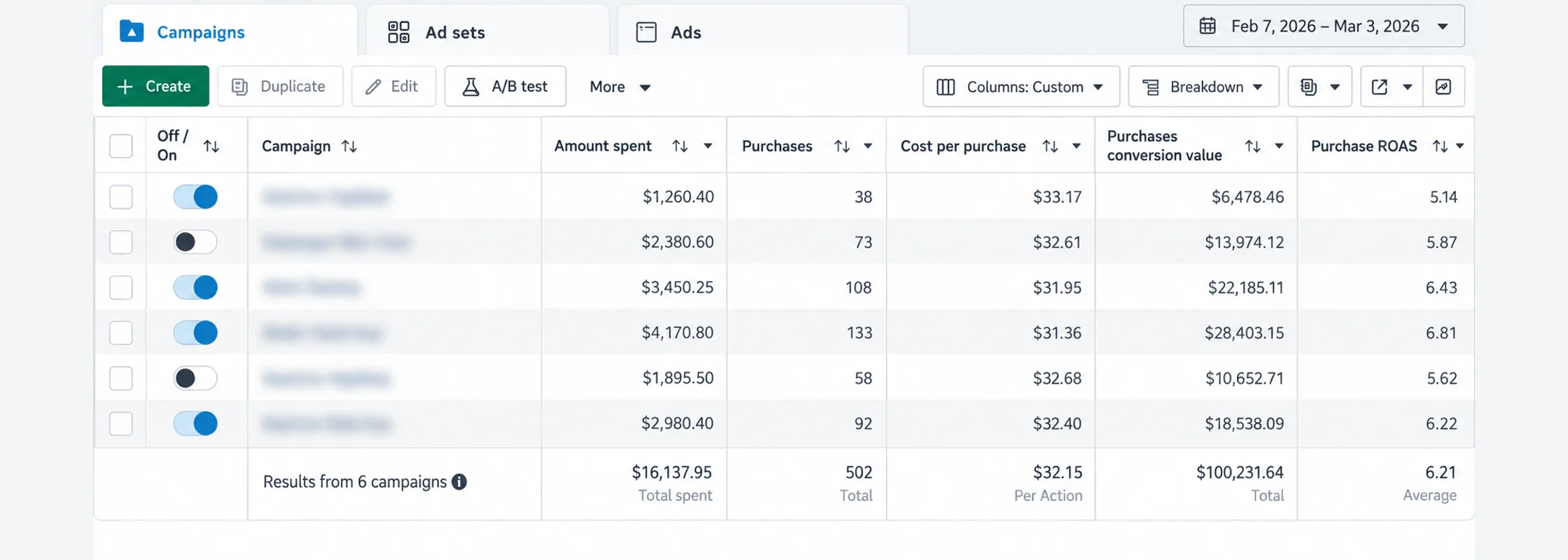Turn on the campaign that spent $2,380.60

pyautogui.click(x=195, y=242)
